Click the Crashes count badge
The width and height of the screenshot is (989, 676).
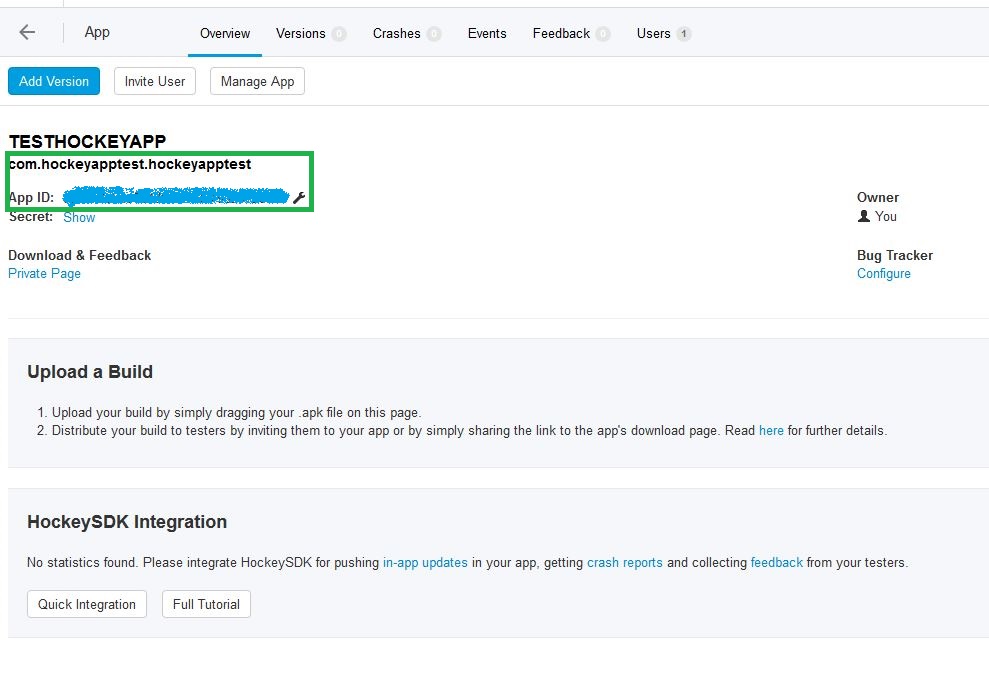433,33
